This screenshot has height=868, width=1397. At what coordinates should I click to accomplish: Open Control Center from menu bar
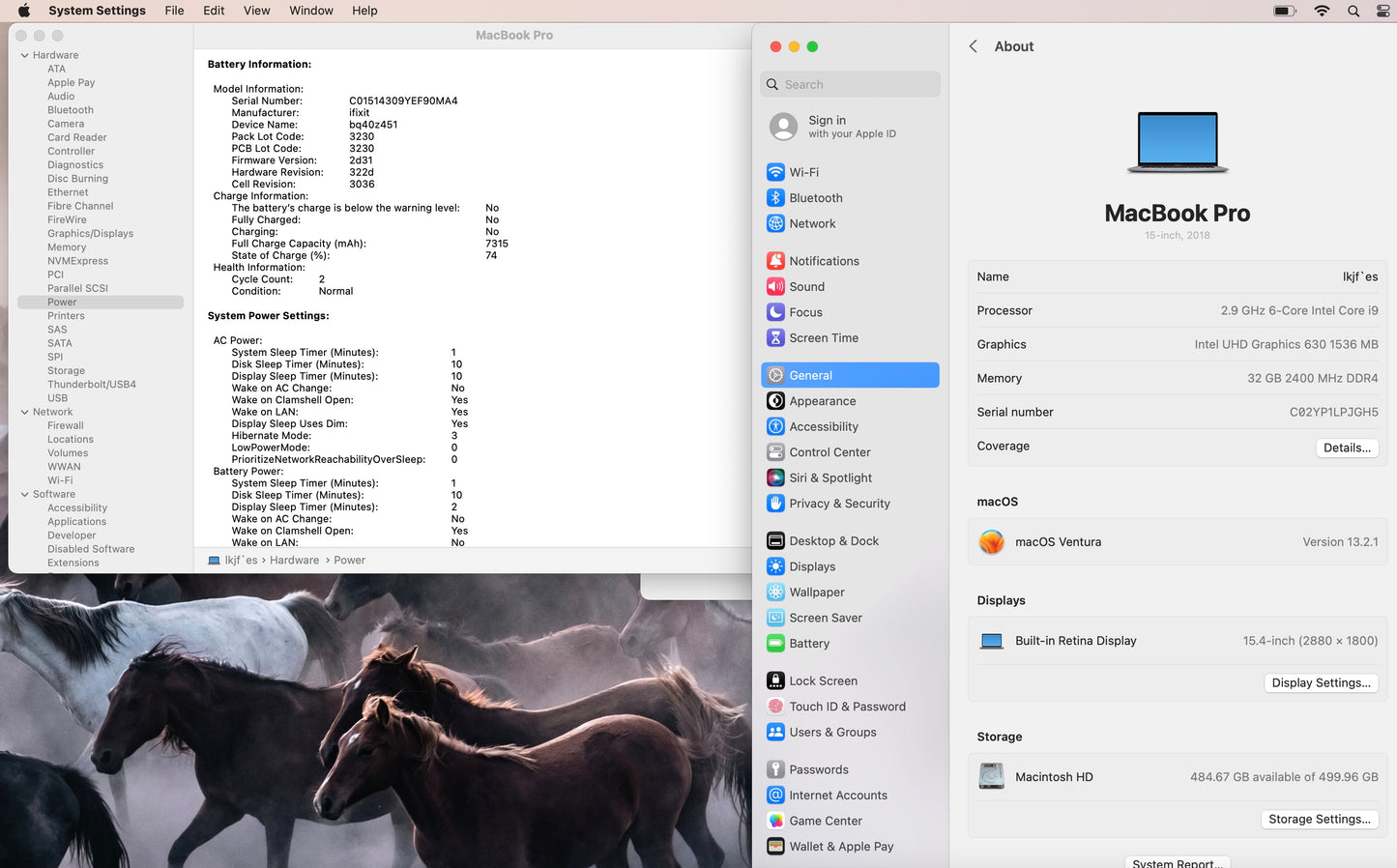pos(1382,11)
